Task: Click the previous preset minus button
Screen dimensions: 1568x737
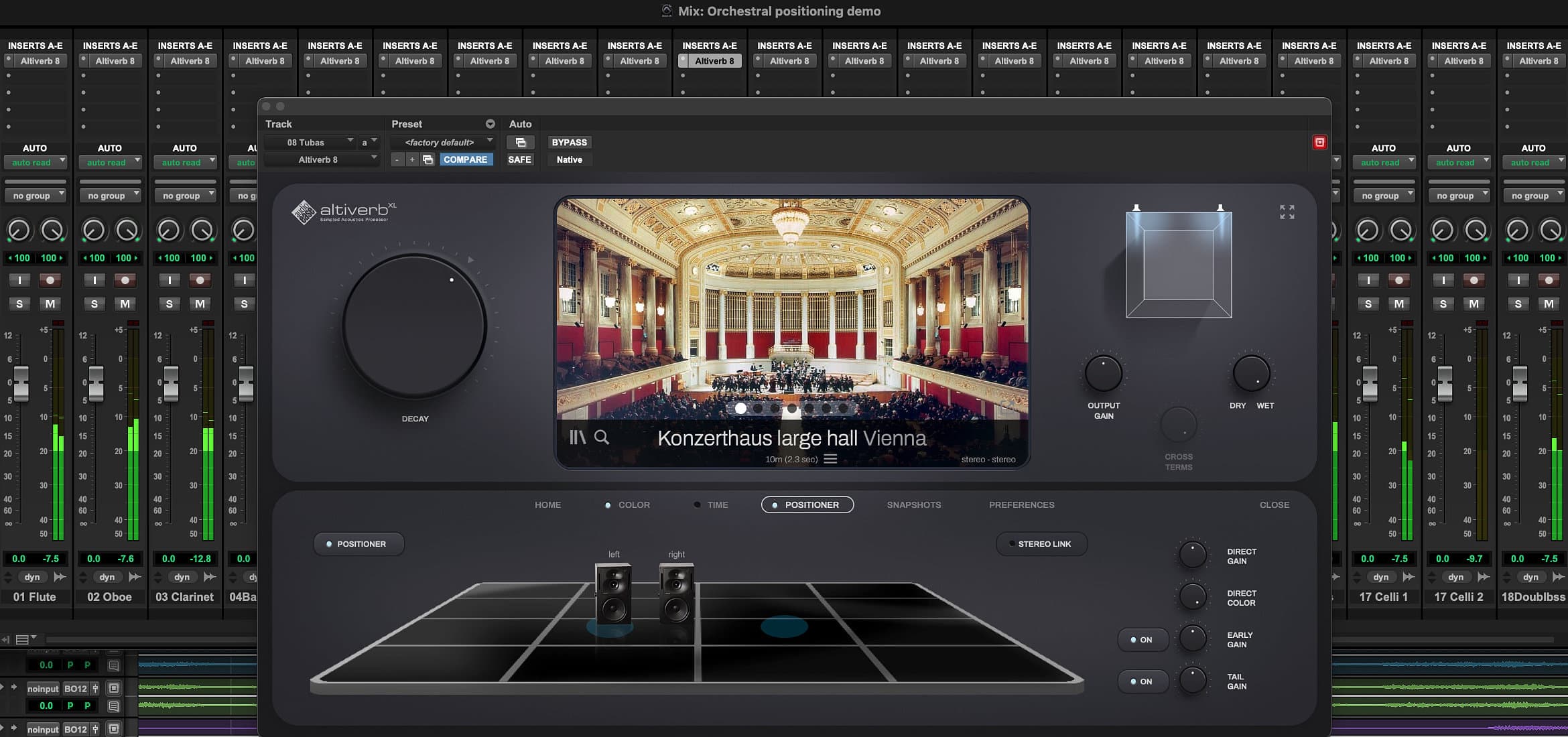Action: point(397,159)
